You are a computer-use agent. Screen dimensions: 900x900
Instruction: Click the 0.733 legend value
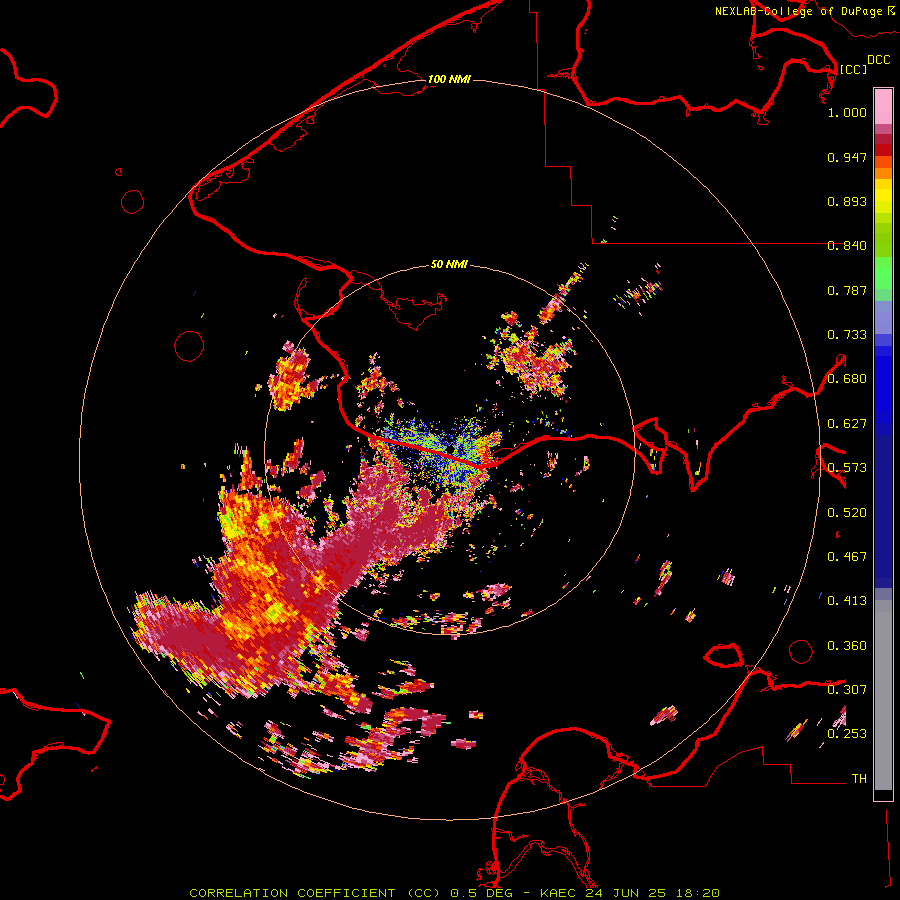coord(847,335)
